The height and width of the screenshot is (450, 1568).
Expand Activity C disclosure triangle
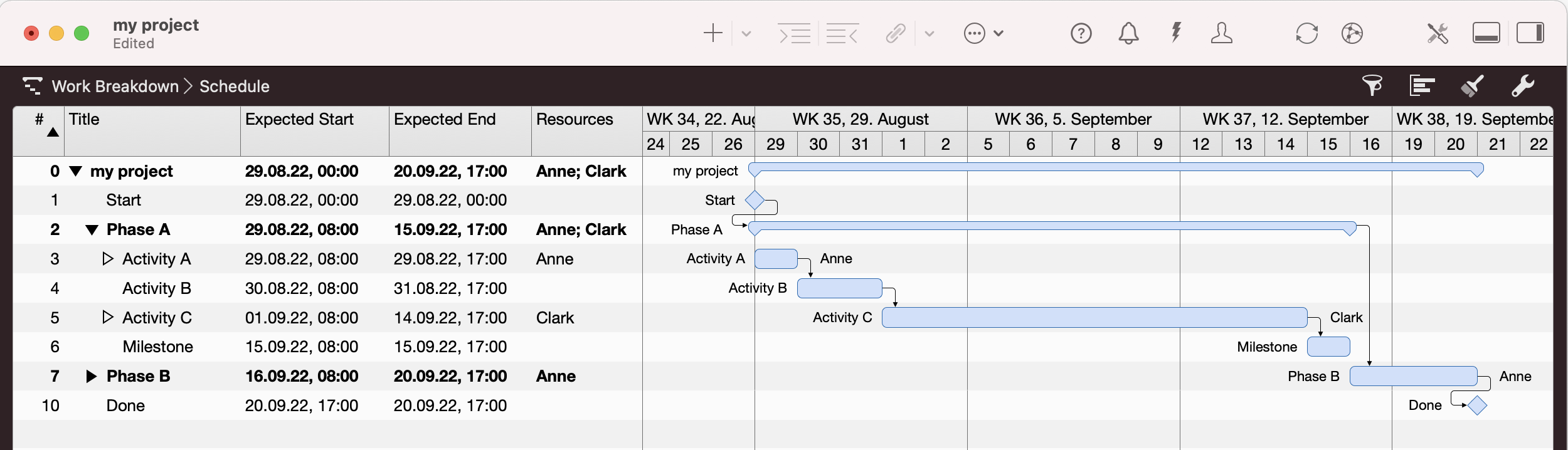(108, 317)
